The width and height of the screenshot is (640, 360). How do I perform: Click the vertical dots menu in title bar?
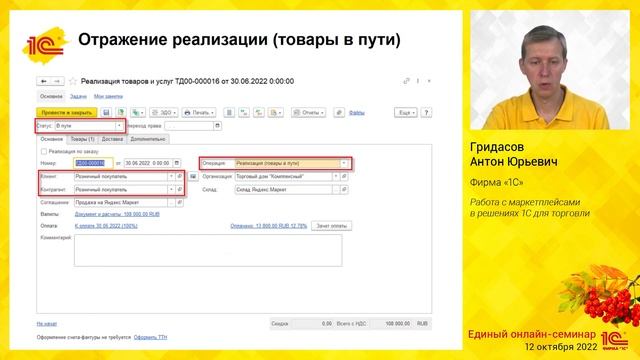point(418,81)
